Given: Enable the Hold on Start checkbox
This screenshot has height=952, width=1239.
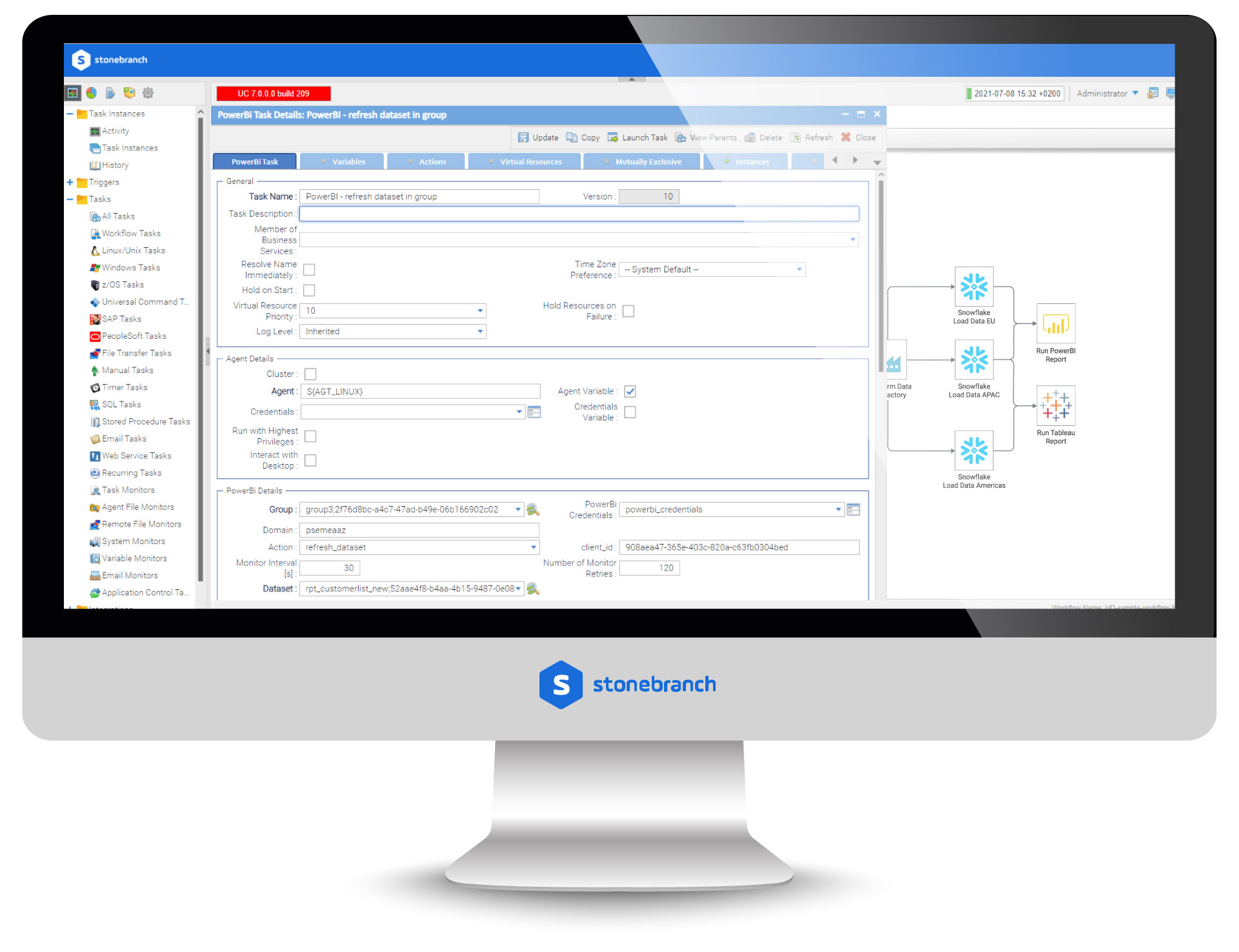Looking at the screenshot, I should (311, 291).
